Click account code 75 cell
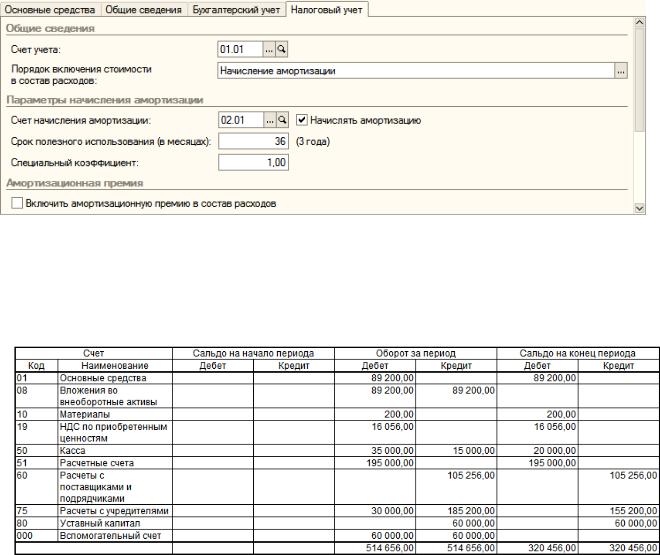660x555 pixels. coord(36,511)
